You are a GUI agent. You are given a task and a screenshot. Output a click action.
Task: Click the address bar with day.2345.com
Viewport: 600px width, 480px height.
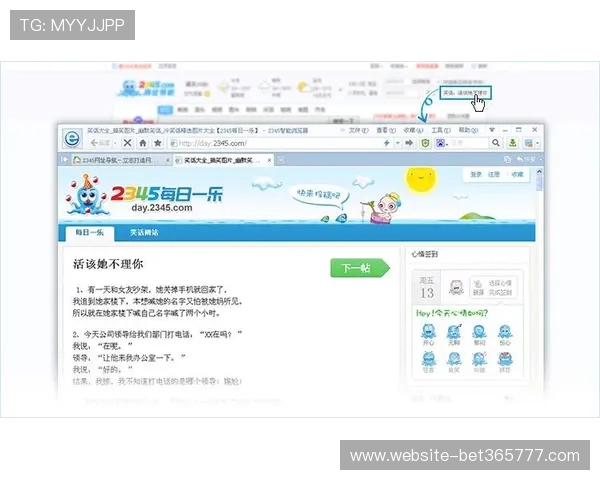(274, 143)
